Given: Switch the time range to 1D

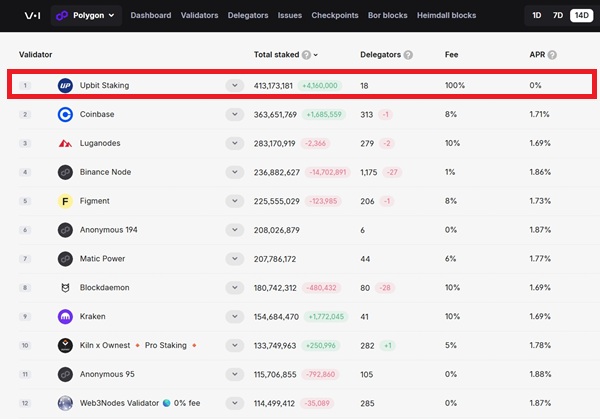Looking at the screenshot, I should pyautogui.click(x=537, y=15).
